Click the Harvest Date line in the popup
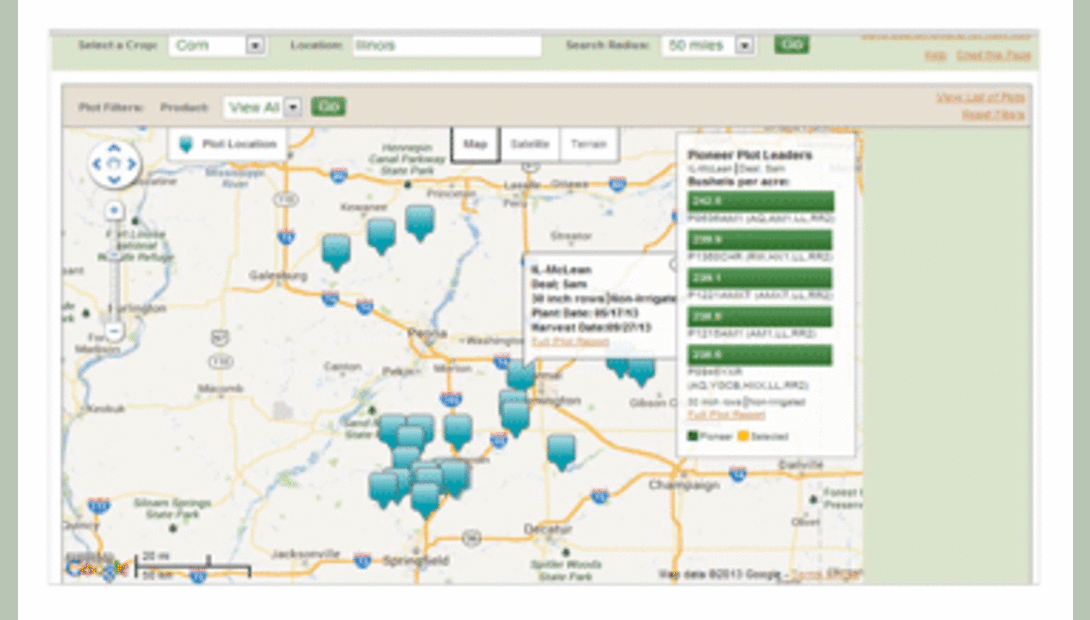1090x620 pixels. pyautogui.click(x=591, y=327)
